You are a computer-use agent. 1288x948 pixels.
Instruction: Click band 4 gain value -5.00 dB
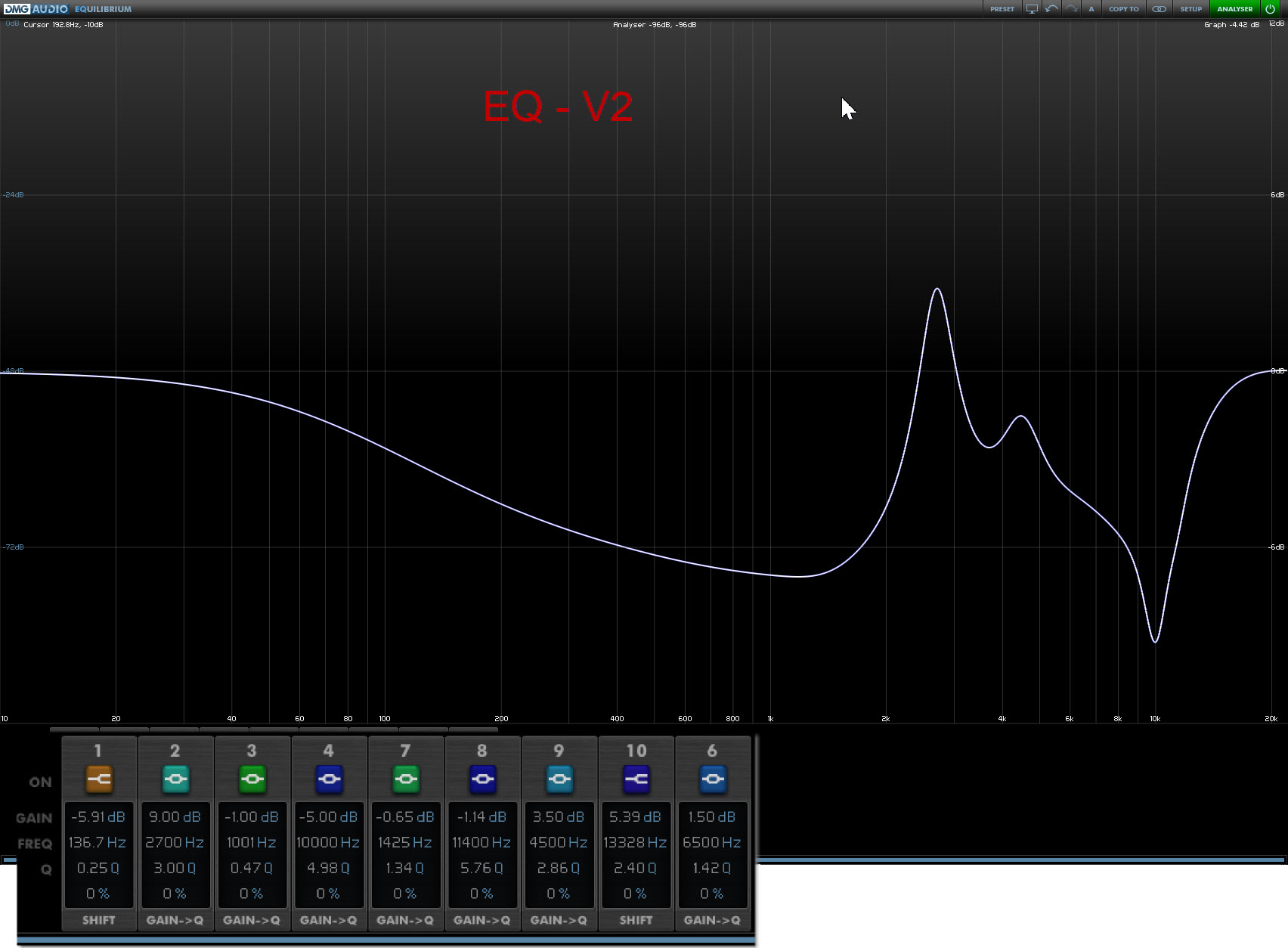point(328,817)
